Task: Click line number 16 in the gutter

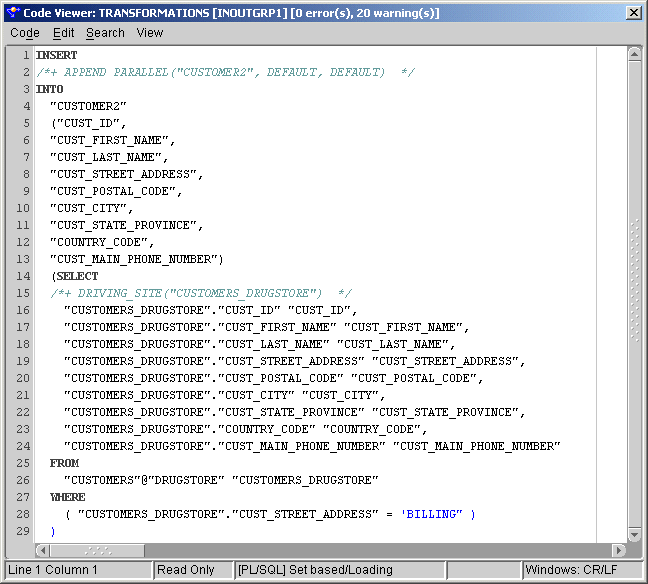Action: (x=23, y=310)
